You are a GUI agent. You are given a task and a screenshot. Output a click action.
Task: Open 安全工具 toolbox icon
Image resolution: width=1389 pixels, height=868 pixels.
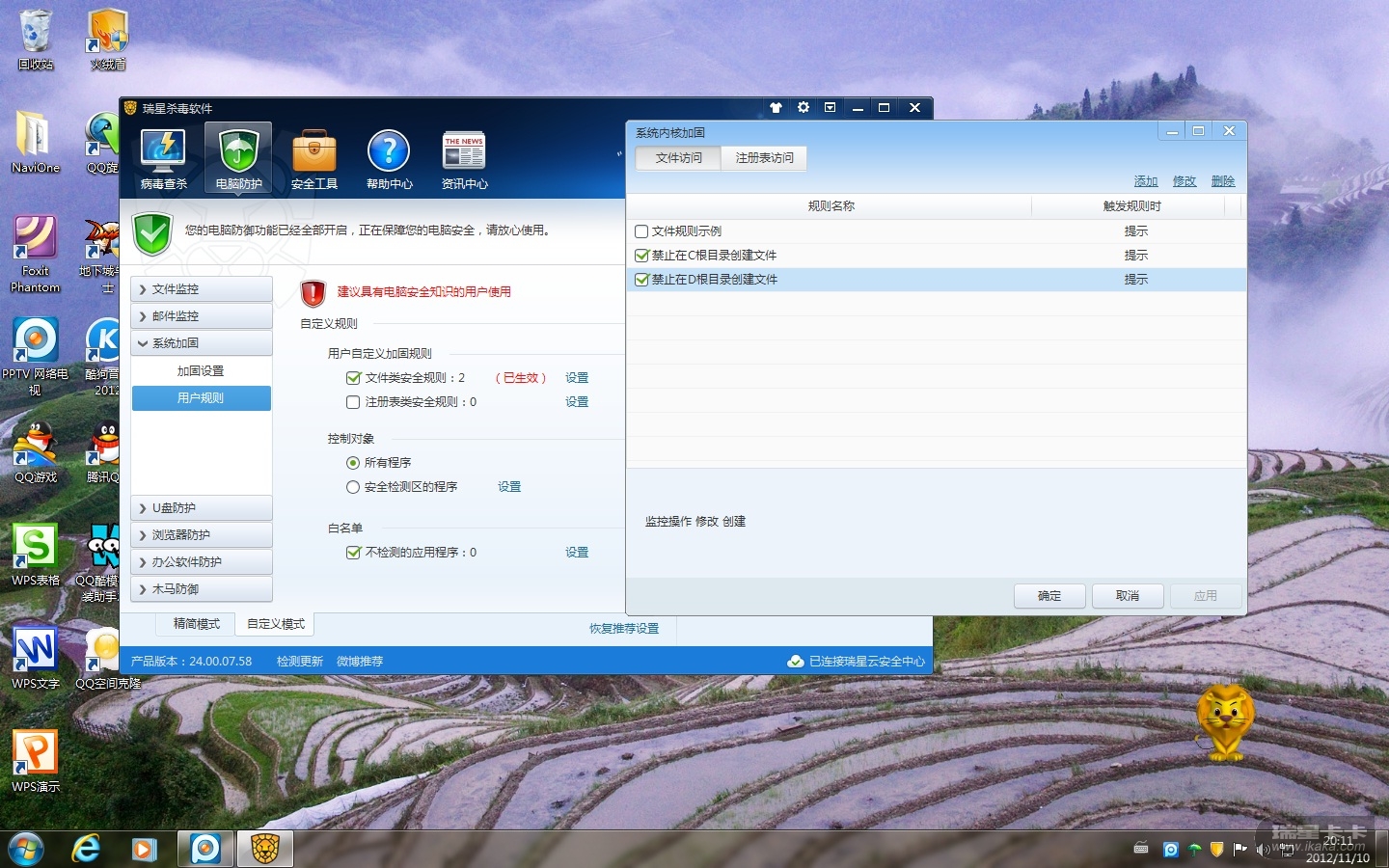314,158
